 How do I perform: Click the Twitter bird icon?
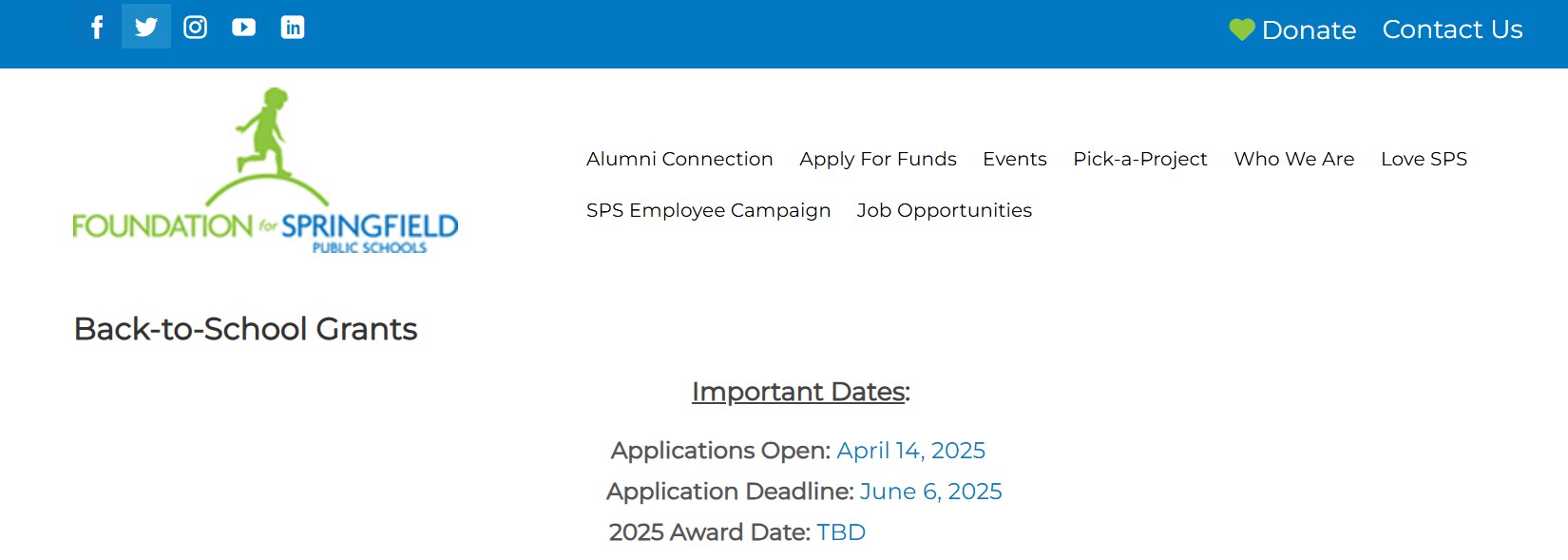146,27
